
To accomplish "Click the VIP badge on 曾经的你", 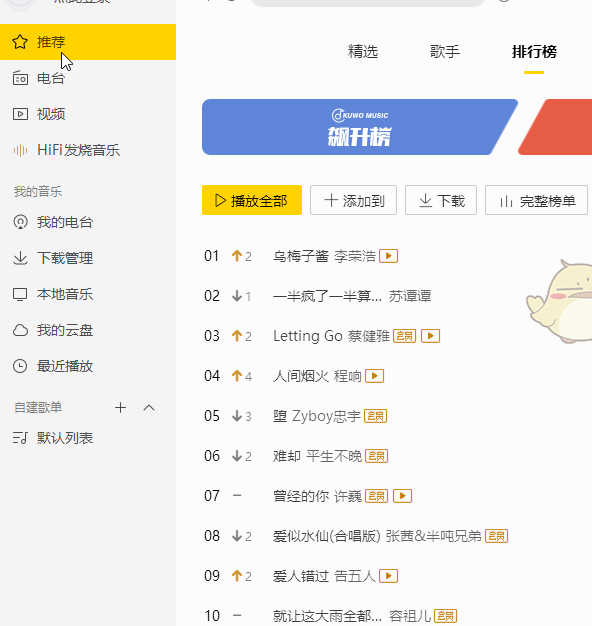I will (376, 496).
